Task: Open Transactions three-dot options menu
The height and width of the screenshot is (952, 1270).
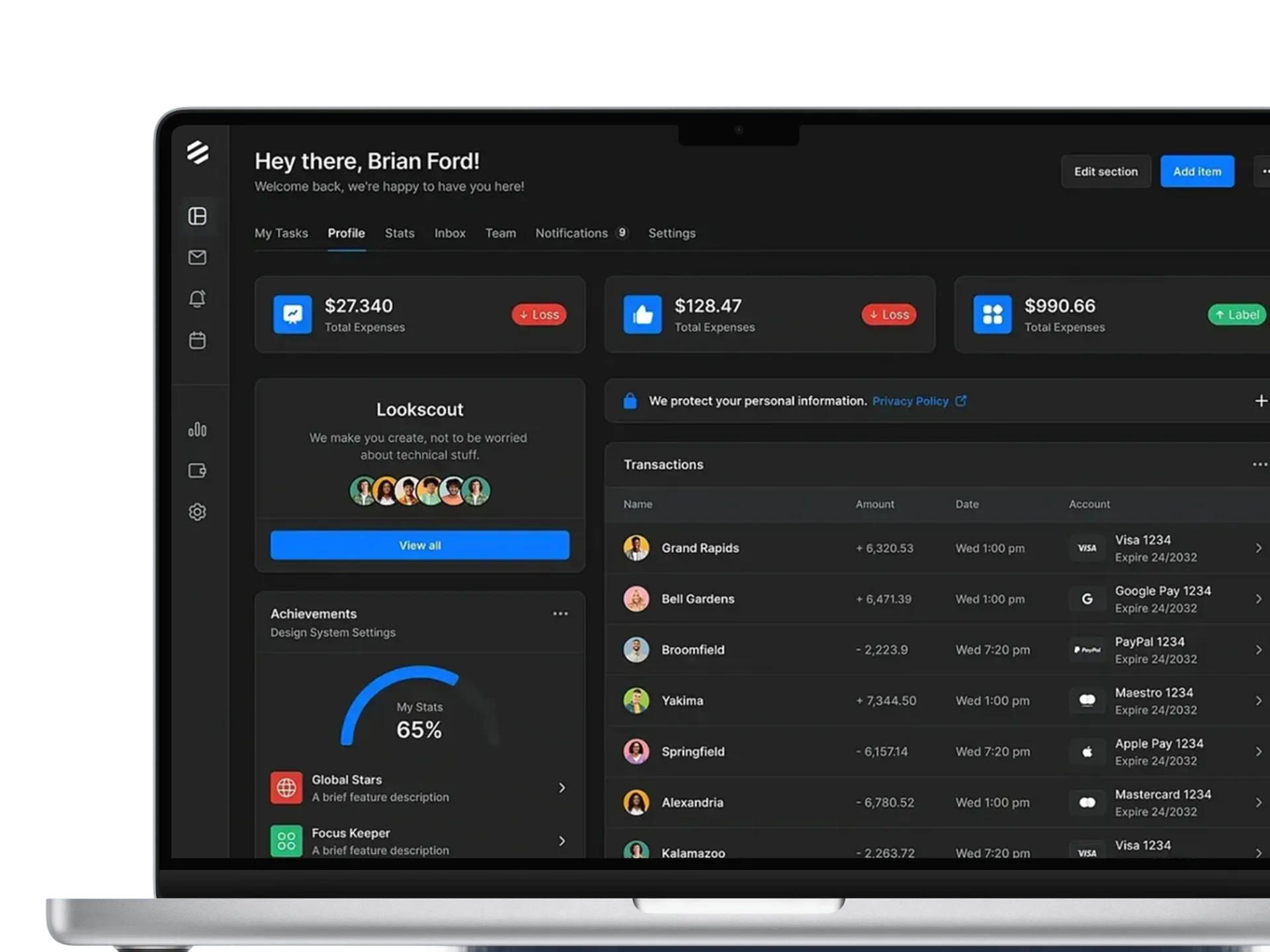Action: pos(1259,464)
